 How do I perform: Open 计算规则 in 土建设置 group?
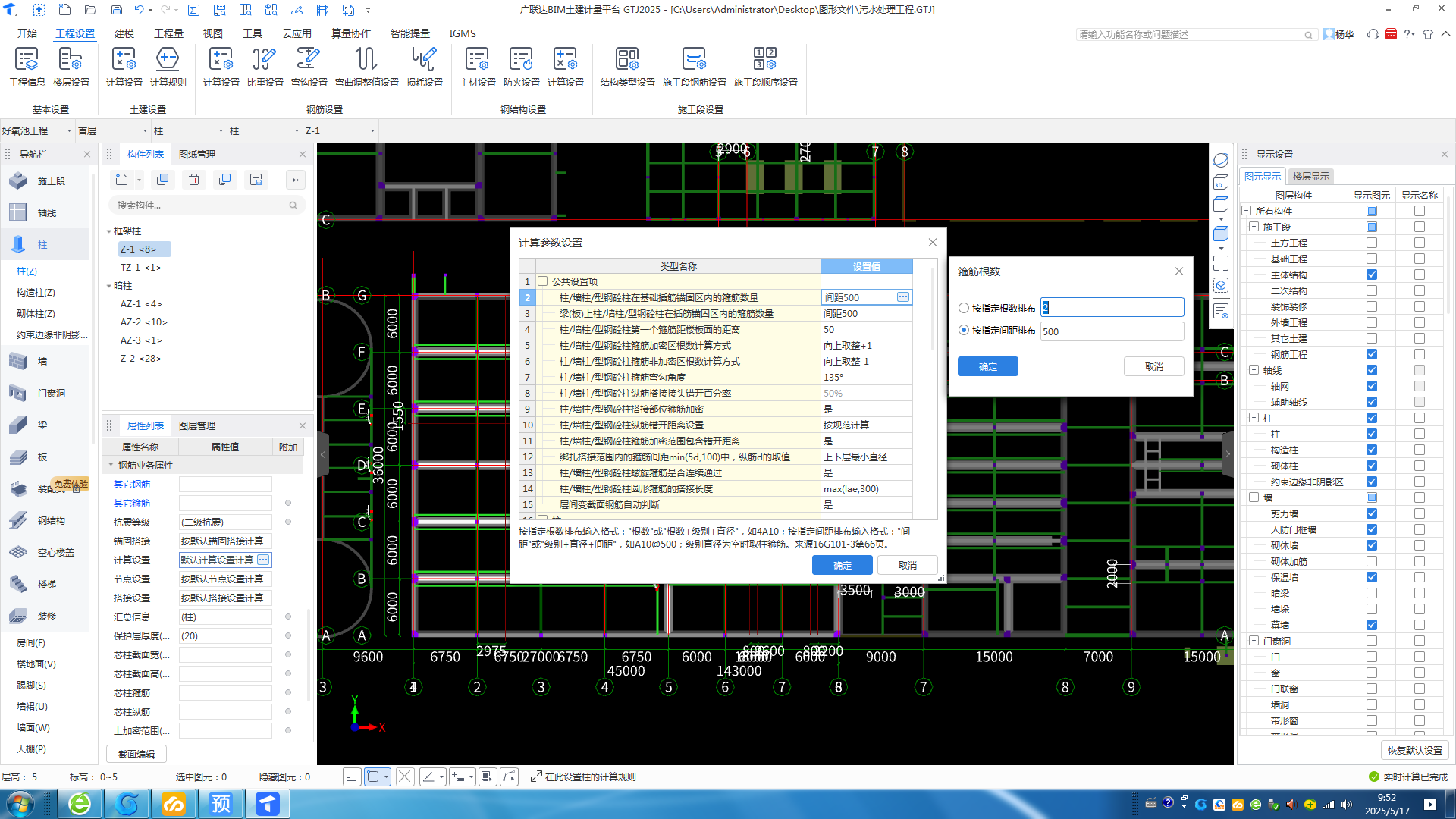tap(168, 67)
